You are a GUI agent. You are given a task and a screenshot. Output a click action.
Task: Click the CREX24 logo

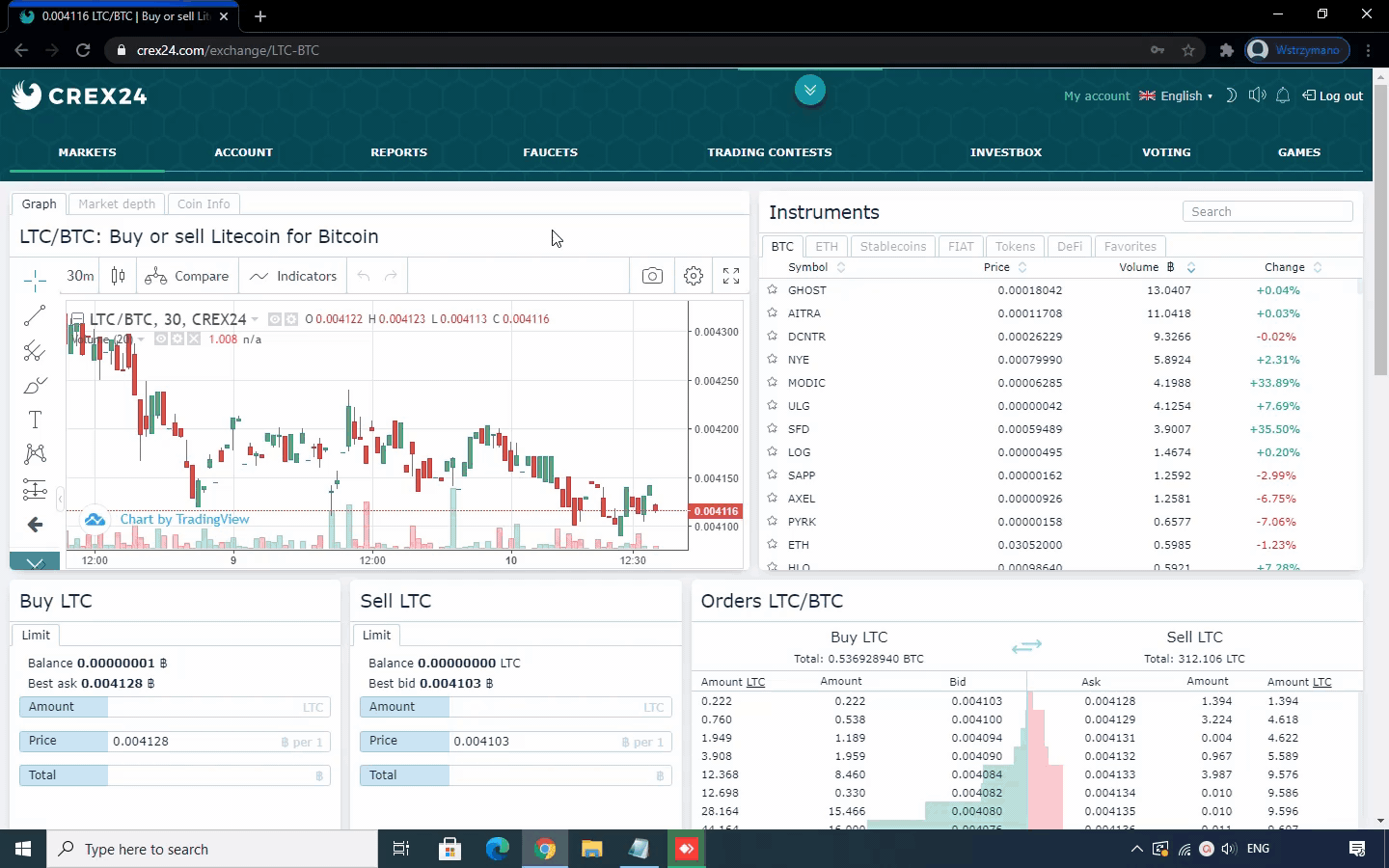click(x=80, y=95)
